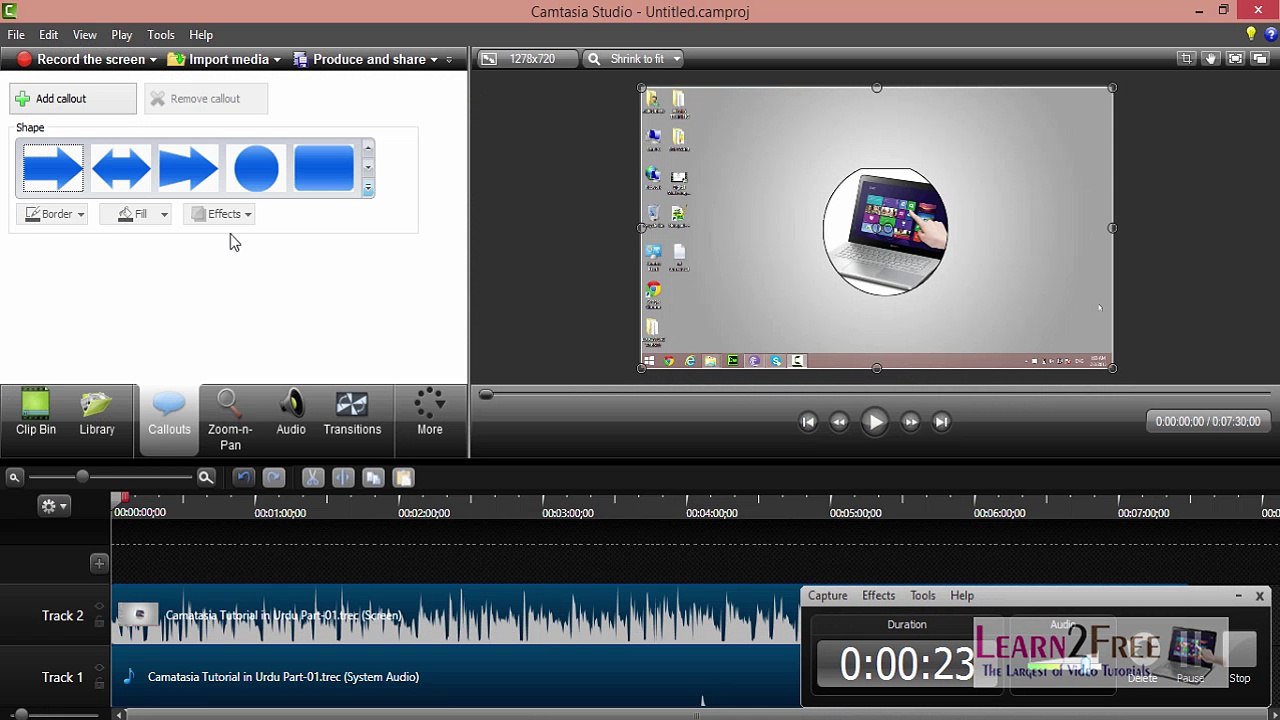
Task: Open the Zoom-n-Pan tool
Action: (x=230, y=420)
